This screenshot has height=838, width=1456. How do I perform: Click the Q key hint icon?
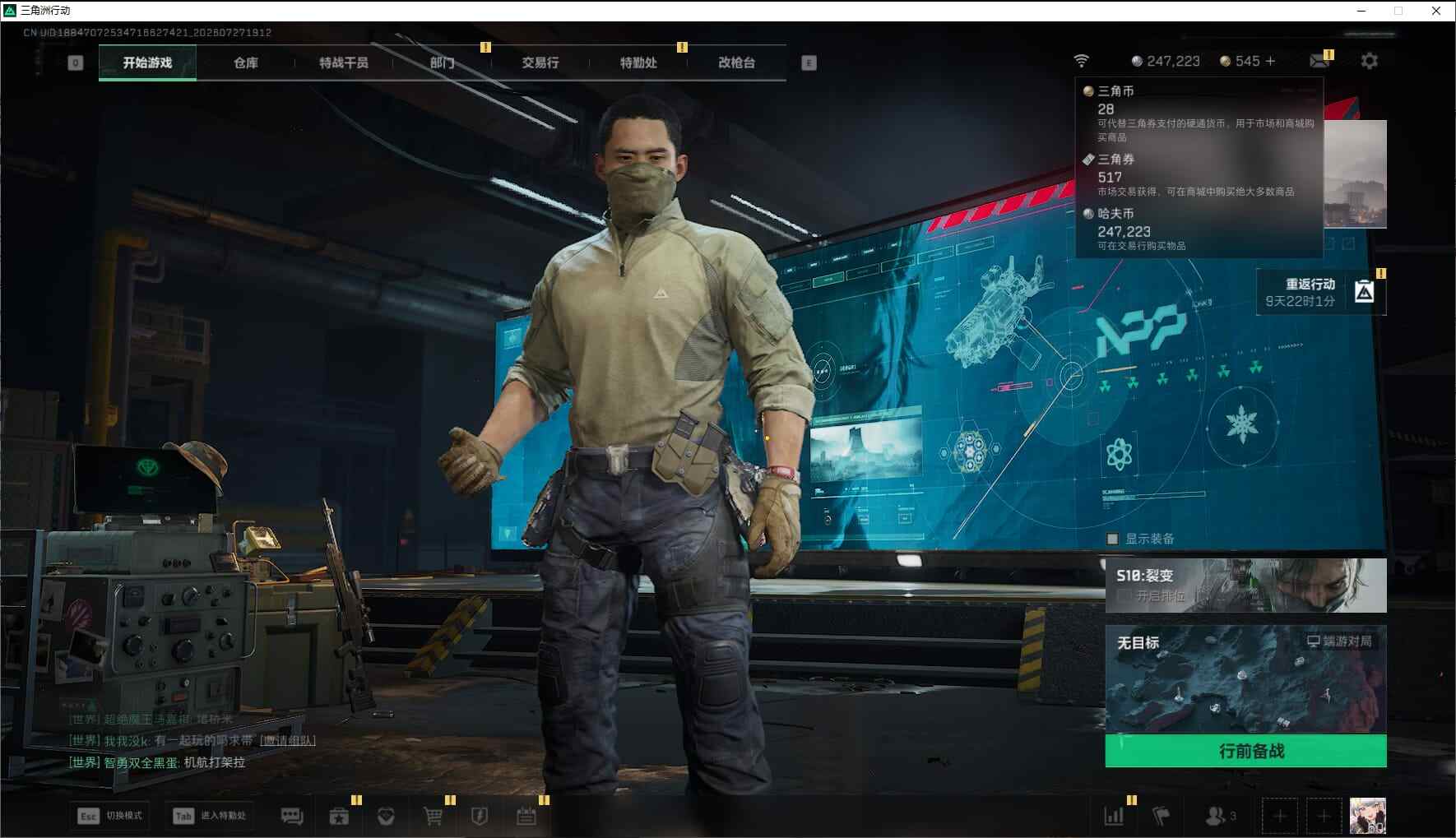[x=75, y=63]
